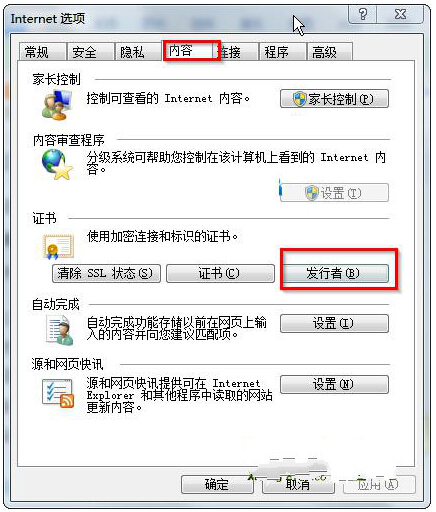
Task: Click the 清除 SSL 状态(S) button
Action: click(x=106, y=274)
